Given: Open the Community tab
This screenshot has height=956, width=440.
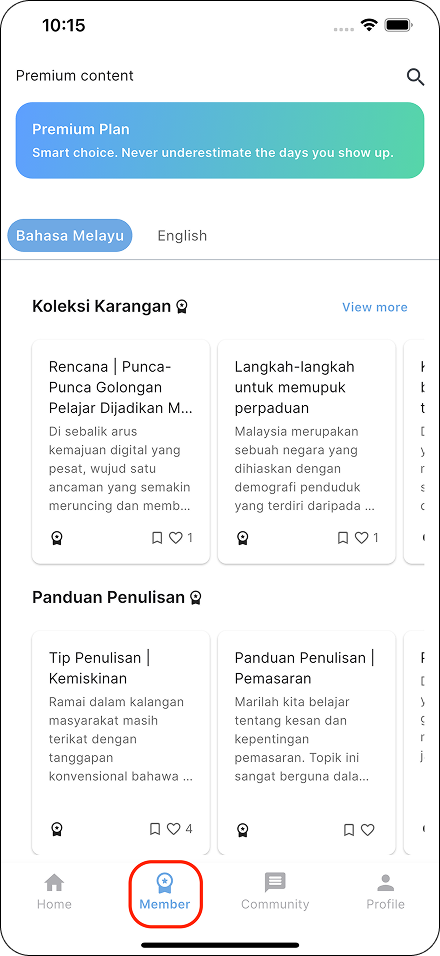Looking at the screenshot, I should tap(275, 891).
